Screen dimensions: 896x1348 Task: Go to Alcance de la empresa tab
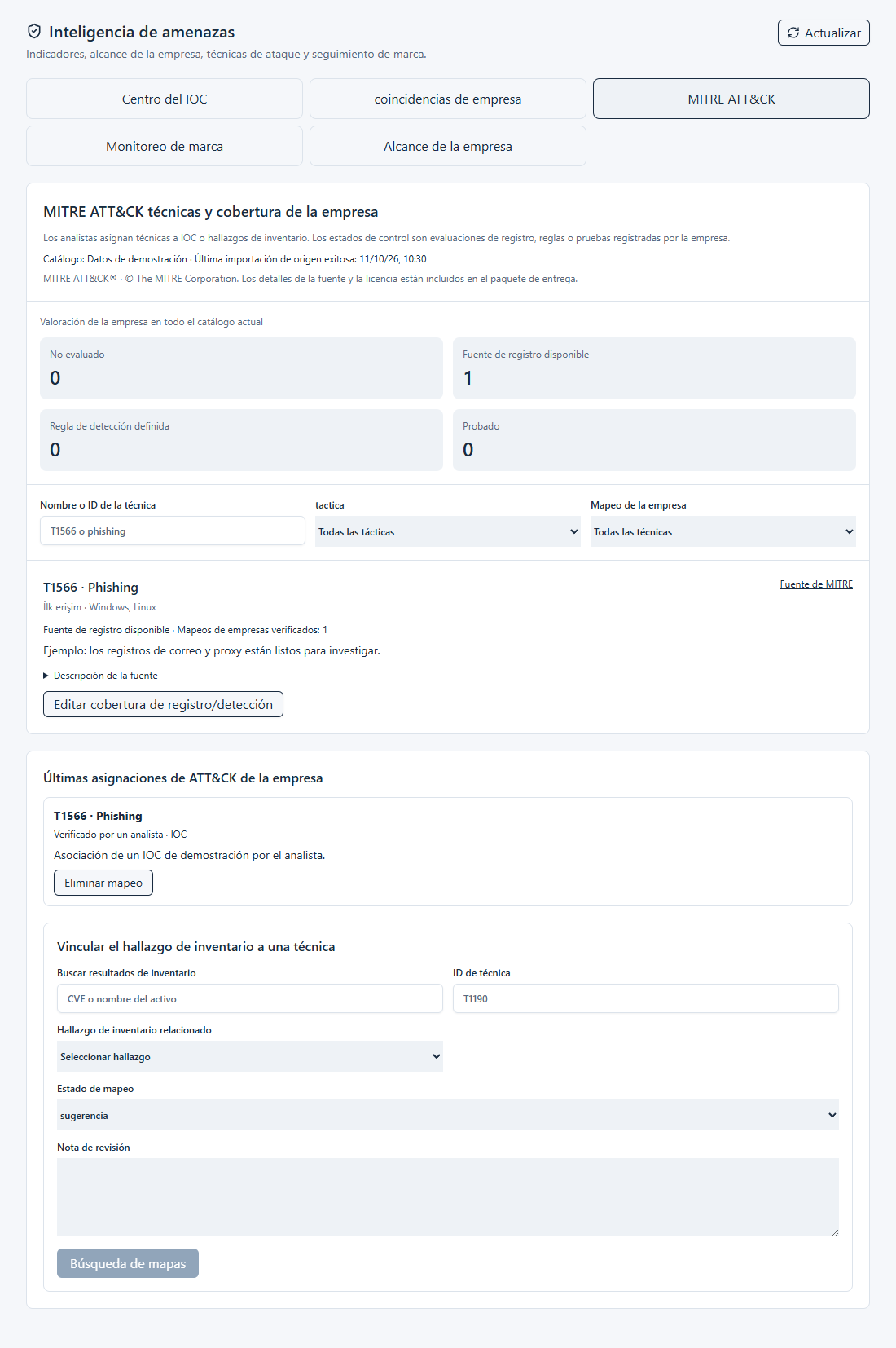pos(448,146)
